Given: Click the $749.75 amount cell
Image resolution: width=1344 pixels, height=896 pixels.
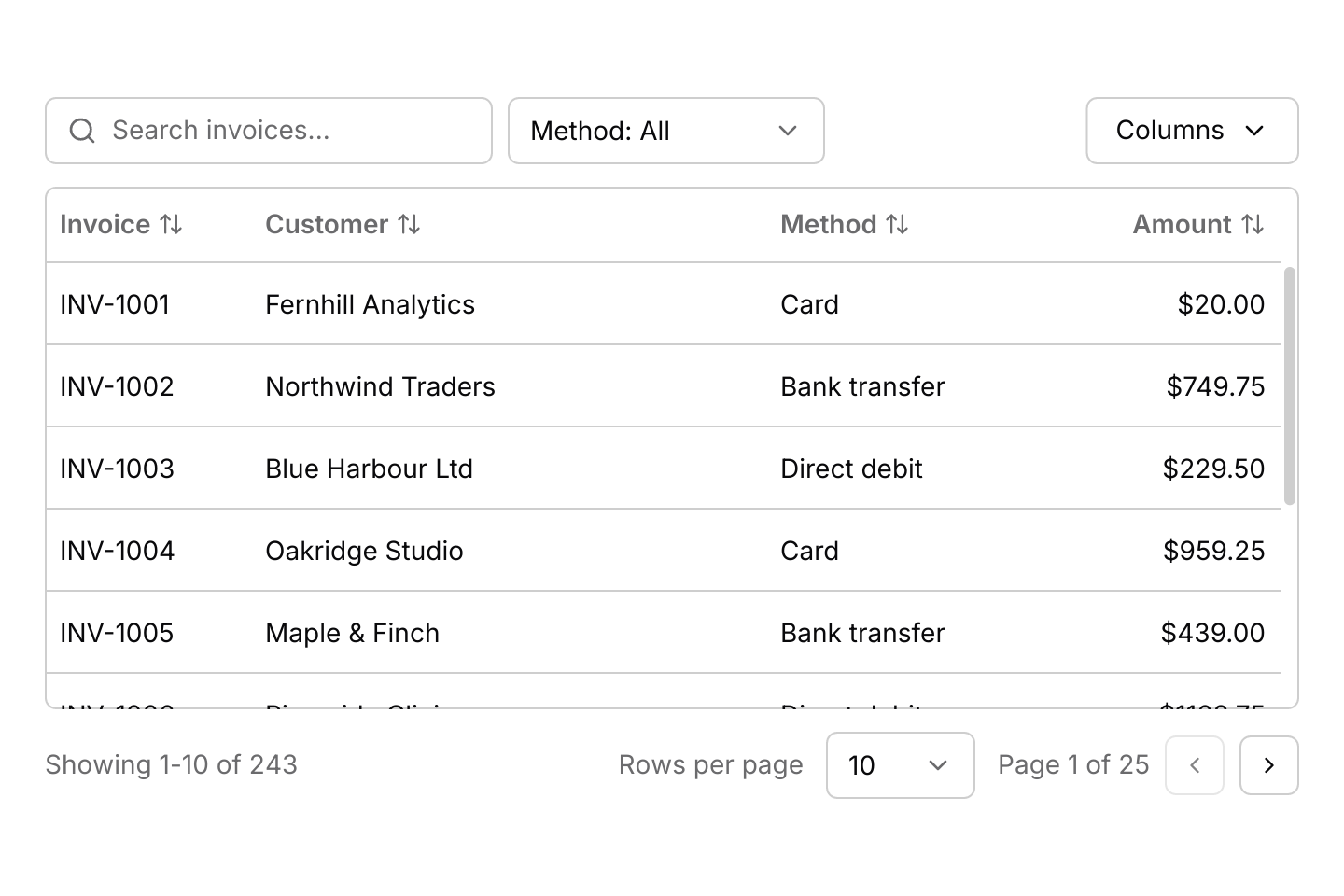Looking at the screenshot, I should pos(1215,386).
